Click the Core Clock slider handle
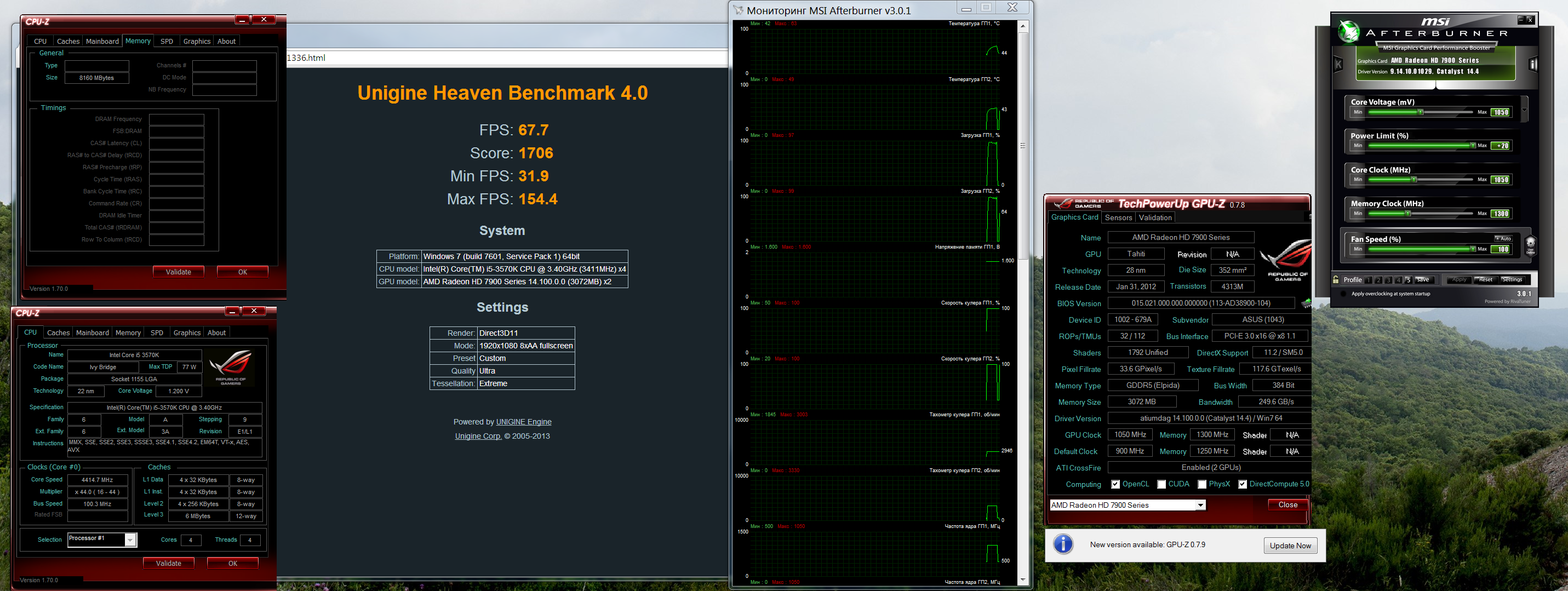 click(x=1414, y=180)
